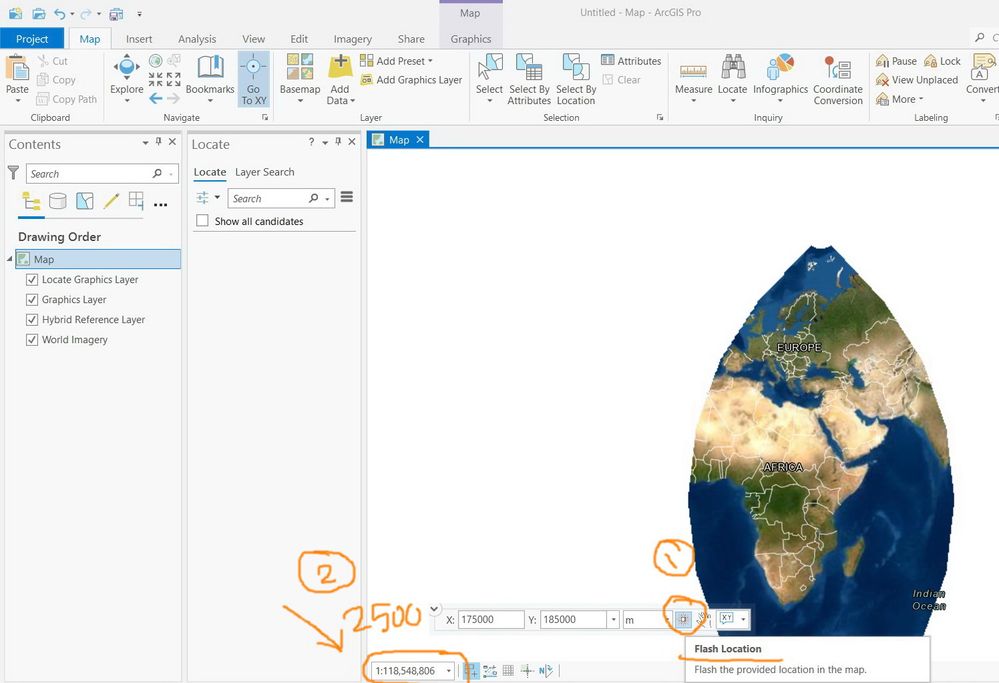Click Add Graphics Layer button
The height and width of the screenshot is (683, 999).
411,80
